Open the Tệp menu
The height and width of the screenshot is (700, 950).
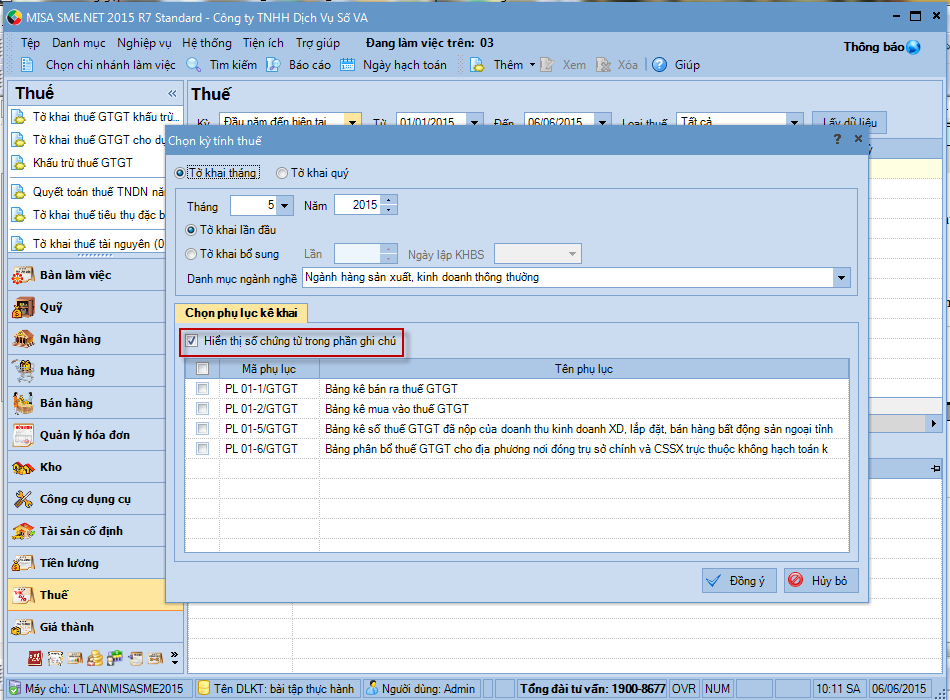point(30,43)
